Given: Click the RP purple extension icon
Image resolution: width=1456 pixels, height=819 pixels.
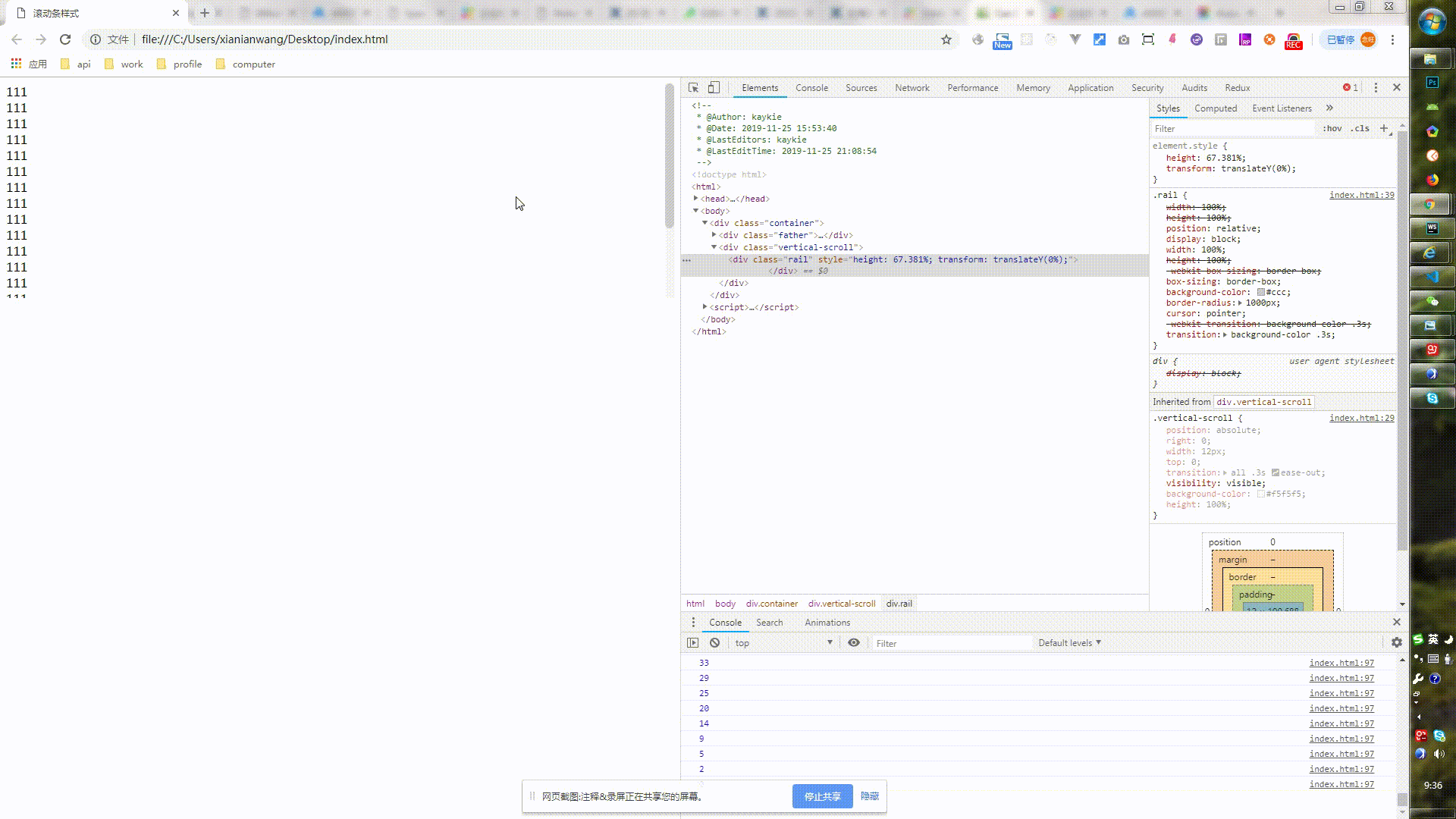Looking at the screenshot, I should pos(1244,39).
